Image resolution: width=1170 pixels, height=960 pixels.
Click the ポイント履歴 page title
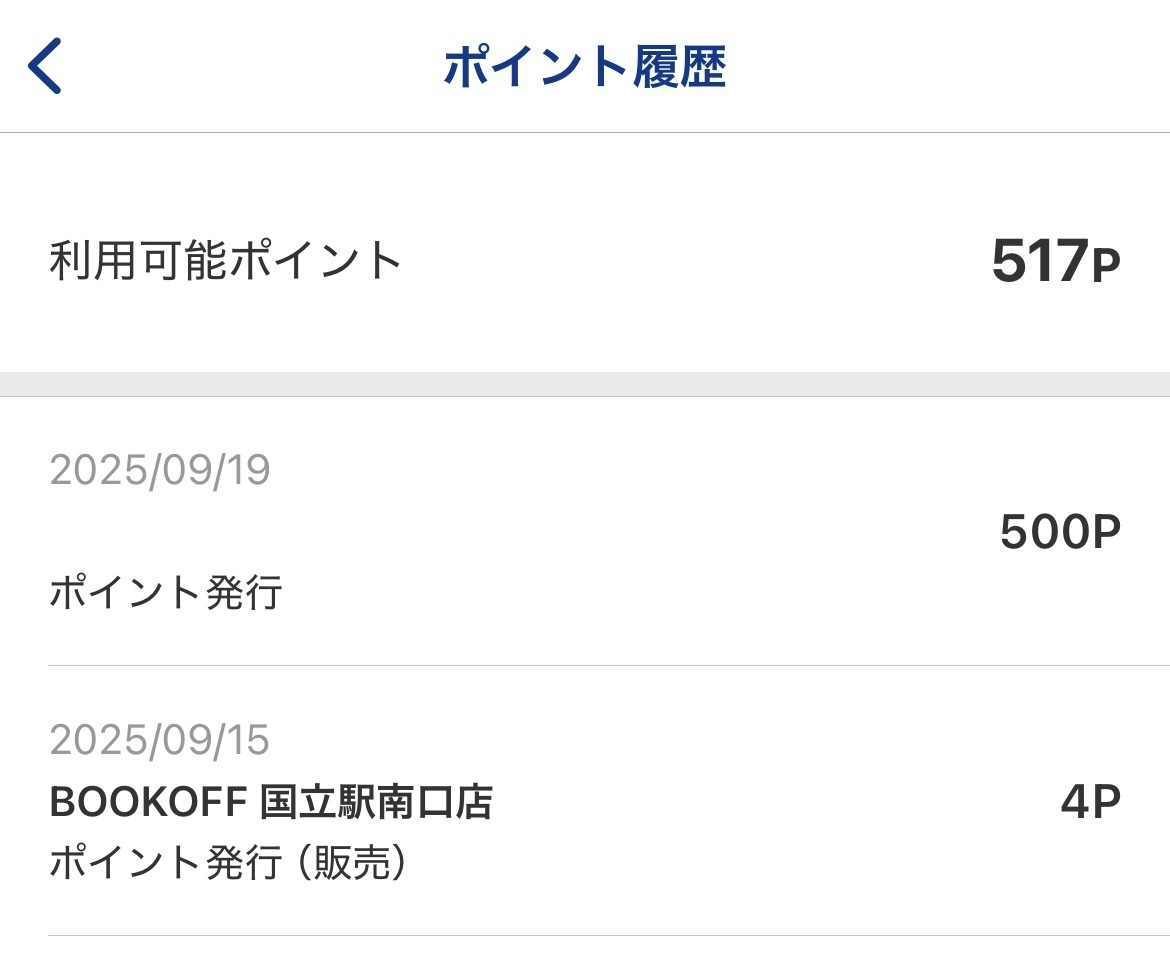coord(584,67)
